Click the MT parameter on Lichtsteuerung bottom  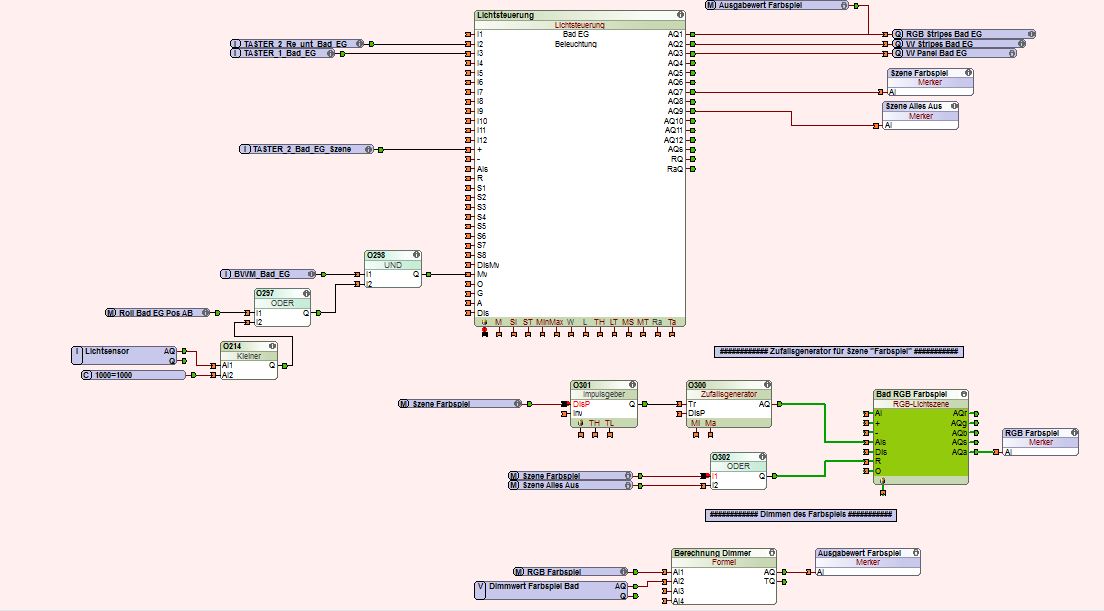(643, 322)
